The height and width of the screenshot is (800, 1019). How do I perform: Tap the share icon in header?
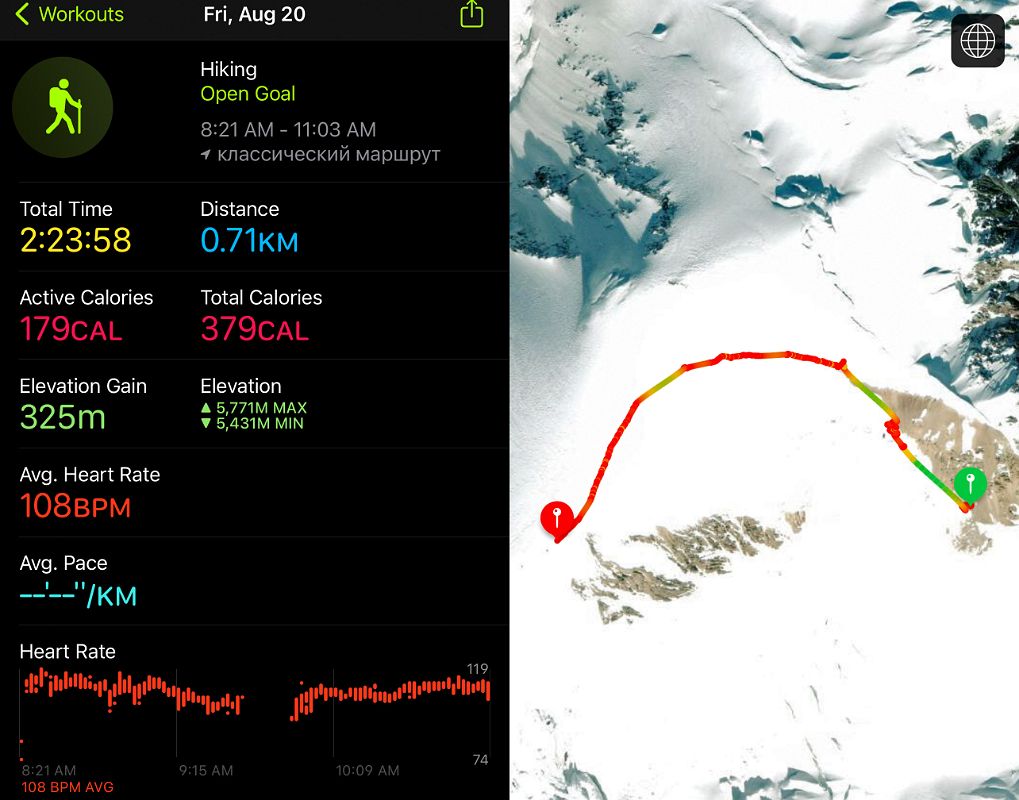[471, 14]
